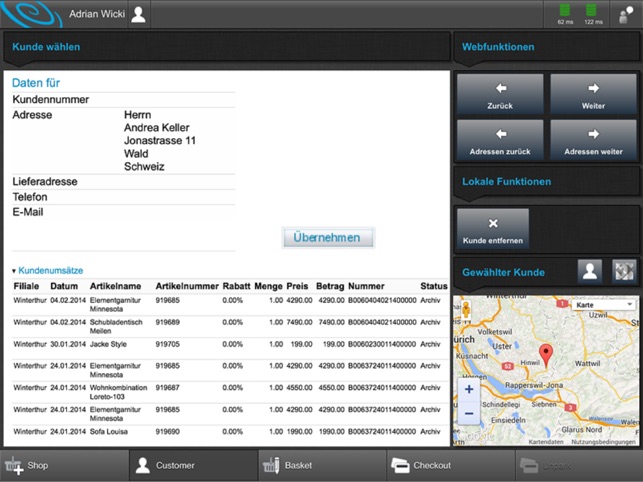Click the Lokale Funktionen panel header
The height and width of the screenshot is (482, 643).
pos(547,181)
